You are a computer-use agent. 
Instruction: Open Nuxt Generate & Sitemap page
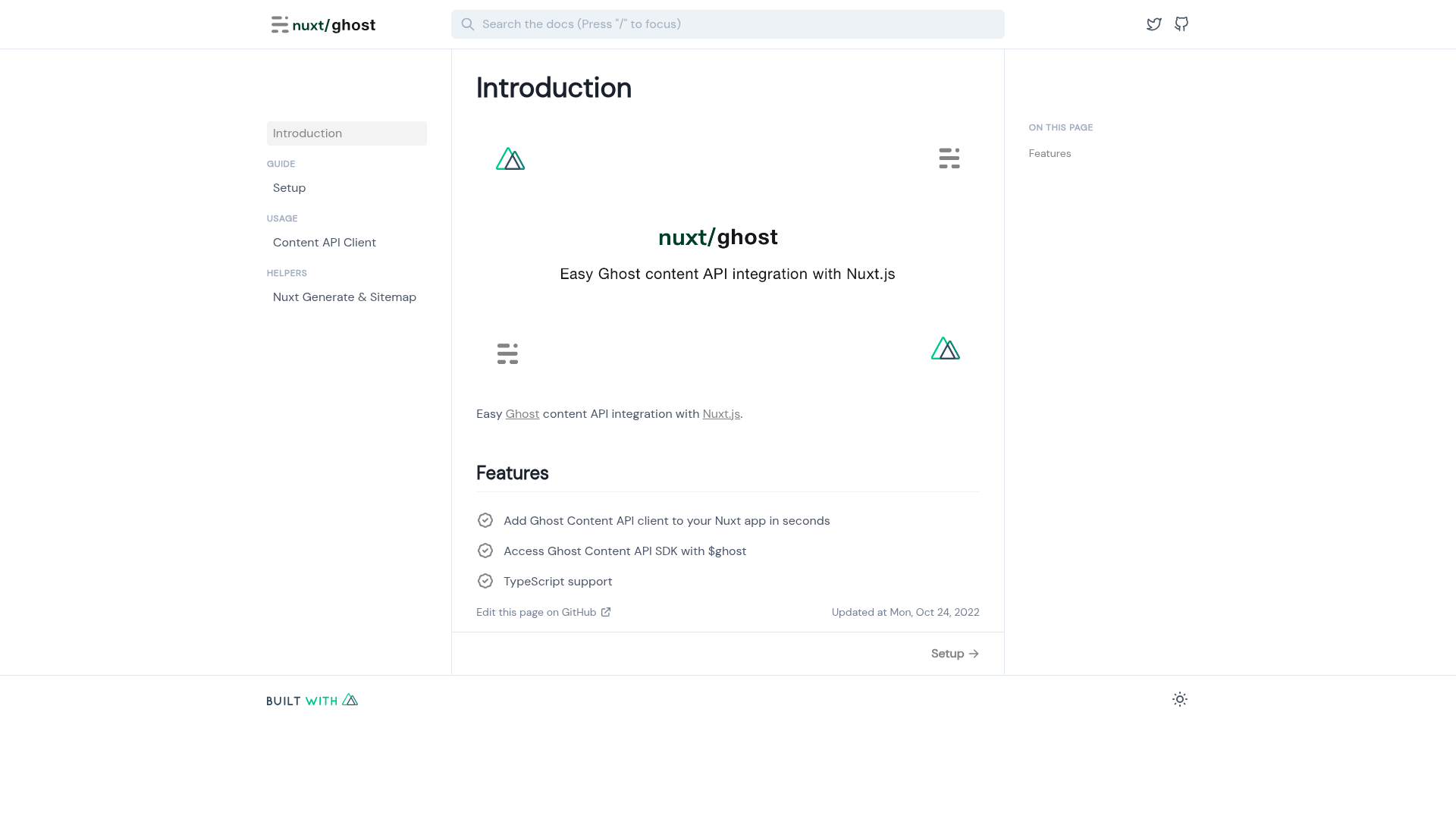[344, 297]
